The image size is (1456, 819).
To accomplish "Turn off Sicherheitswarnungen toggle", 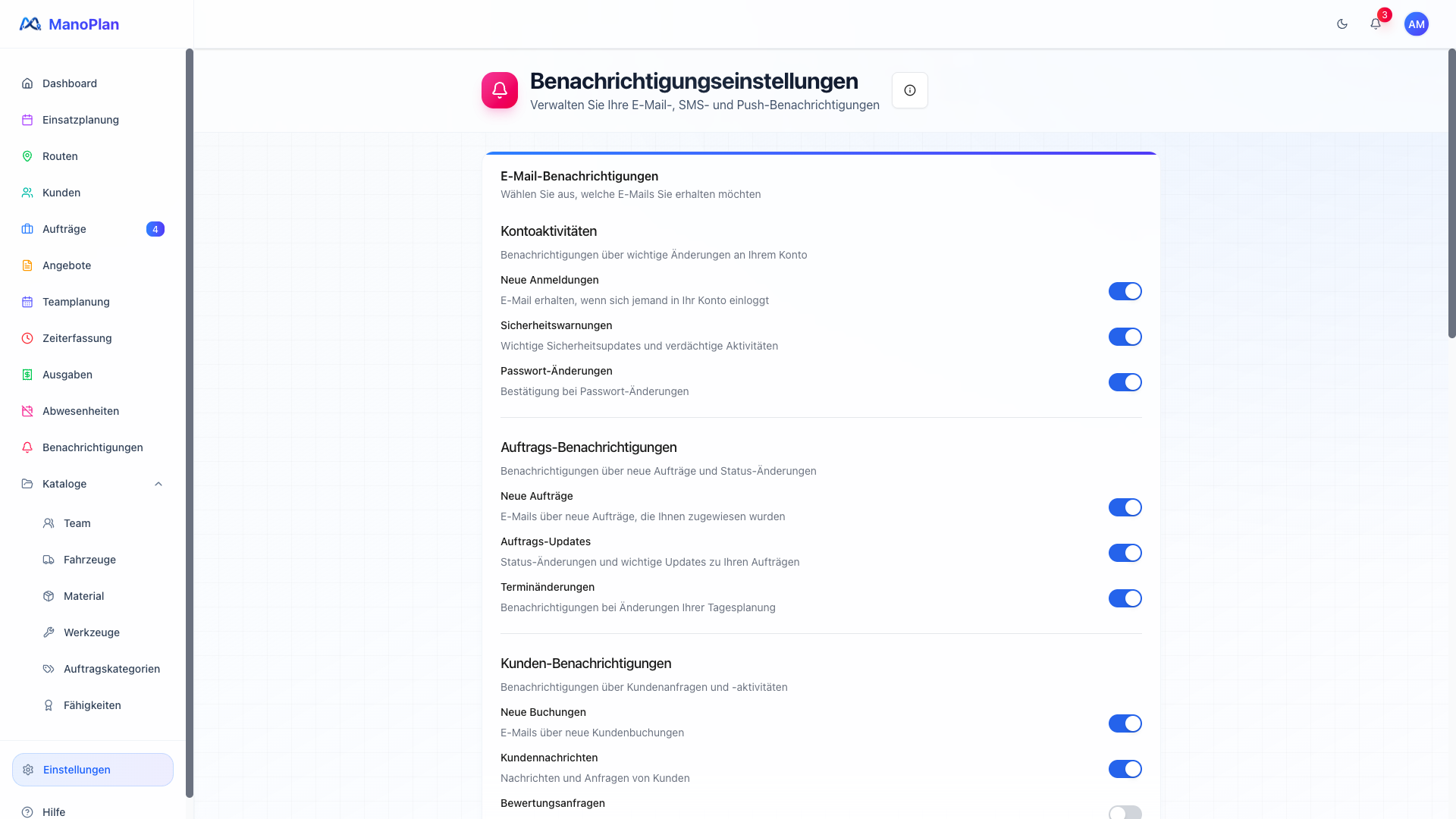I will (1125, 337).
